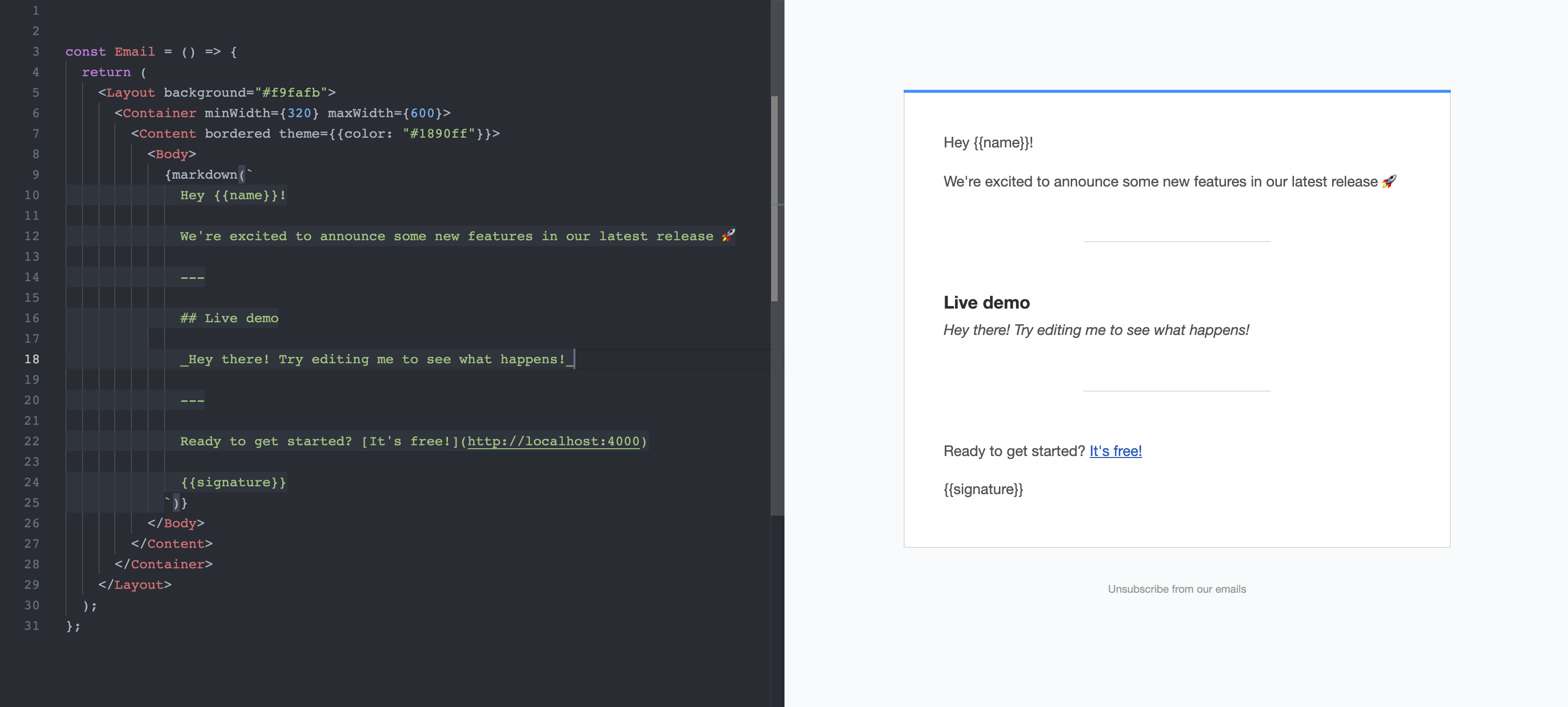This screenshot has width=1568, height=707.
Task: Click the "[It's free!]" markdown link text in code
Action: [x=410, y=441]
